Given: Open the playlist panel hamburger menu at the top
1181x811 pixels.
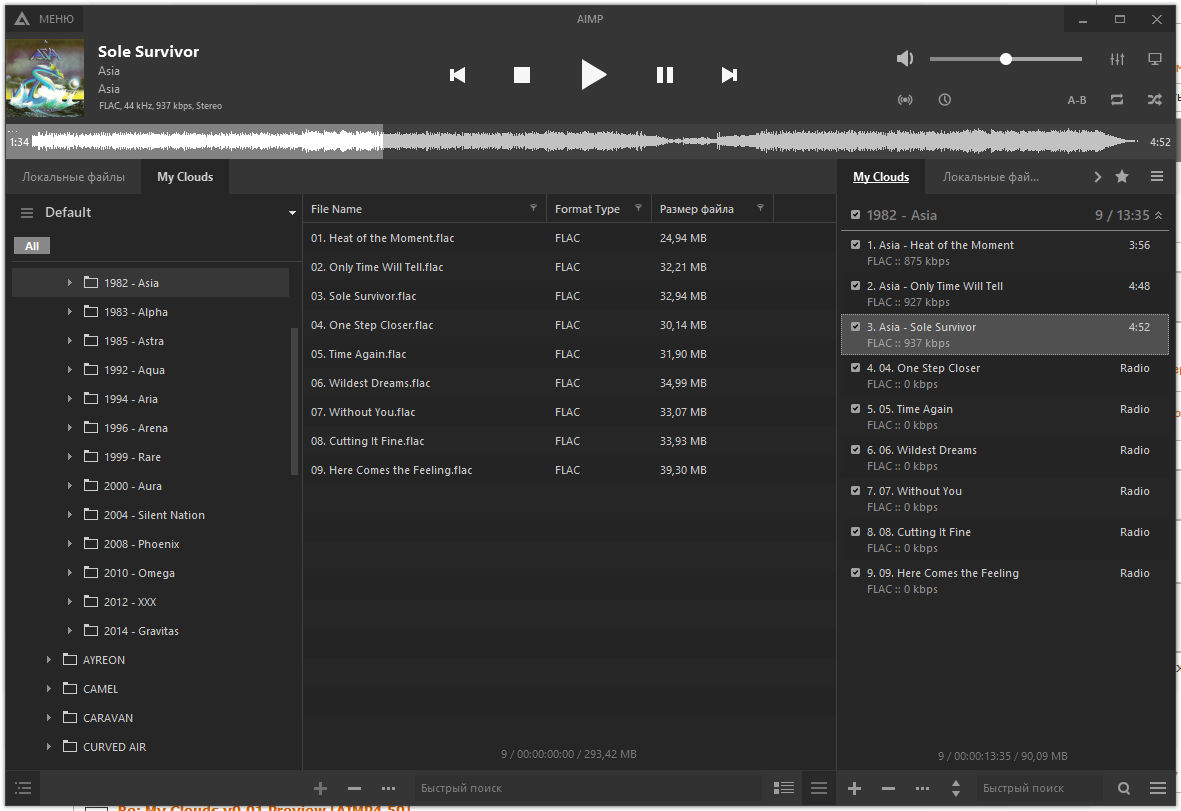Looking at the screenshot, I should pos(1157,176).
